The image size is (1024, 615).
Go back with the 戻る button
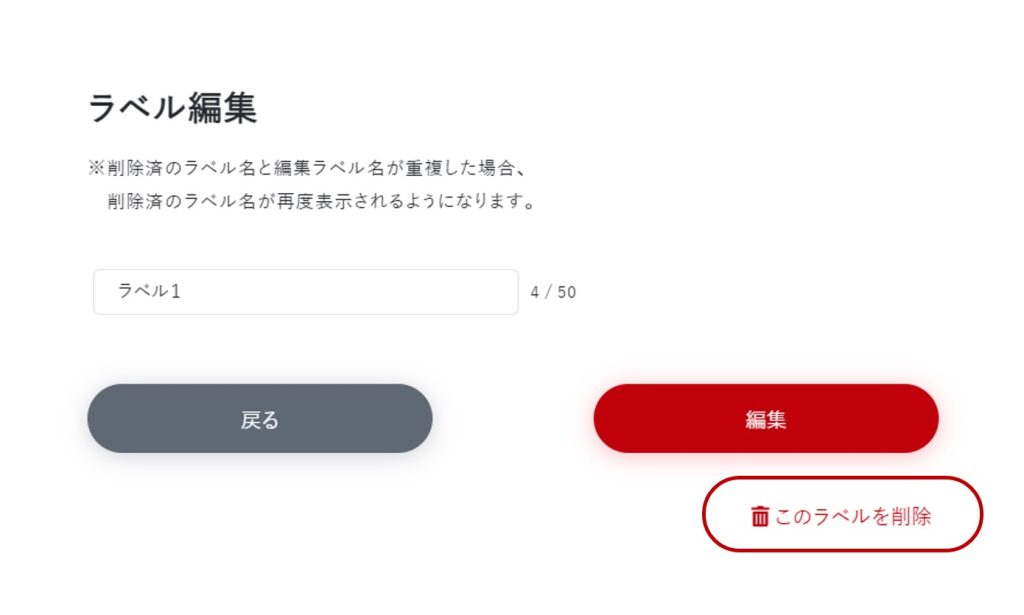[260, 418]
